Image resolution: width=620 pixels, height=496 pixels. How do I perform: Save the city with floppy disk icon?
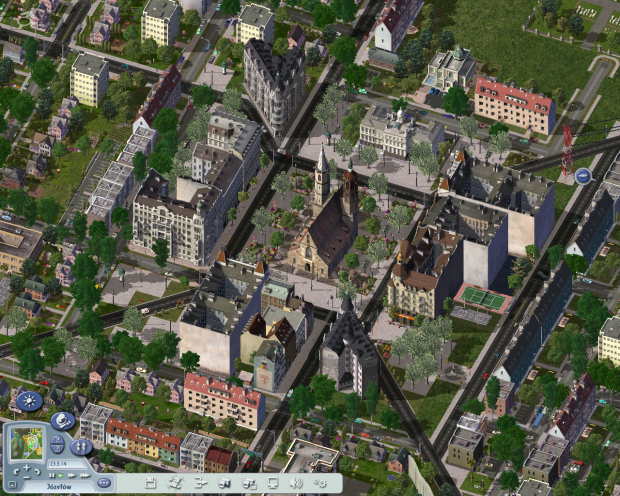click(150, 483)
